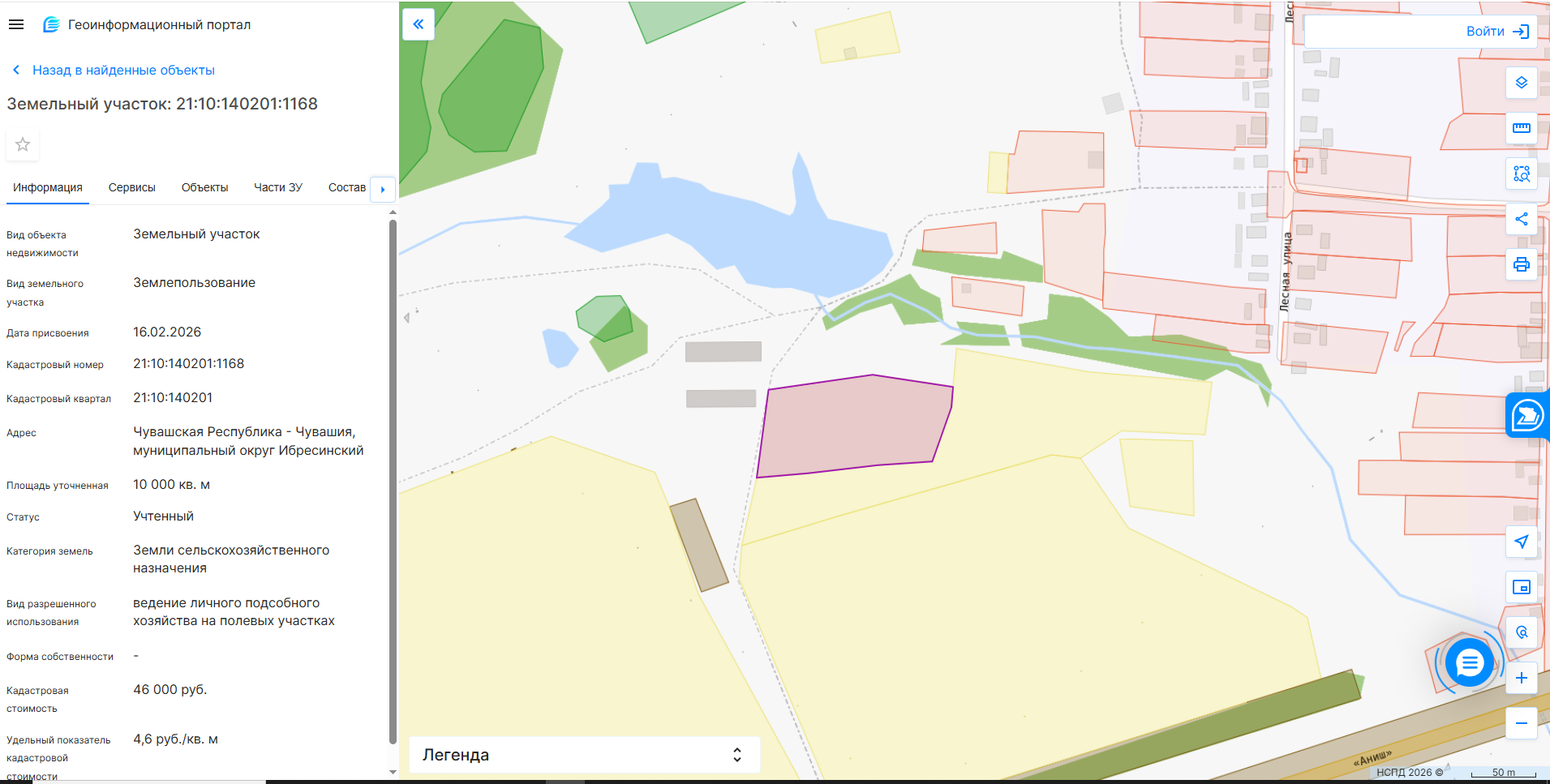Add land parcel to favorites star
This screenshot has width=1550, height=784.
tap(23, 144)
